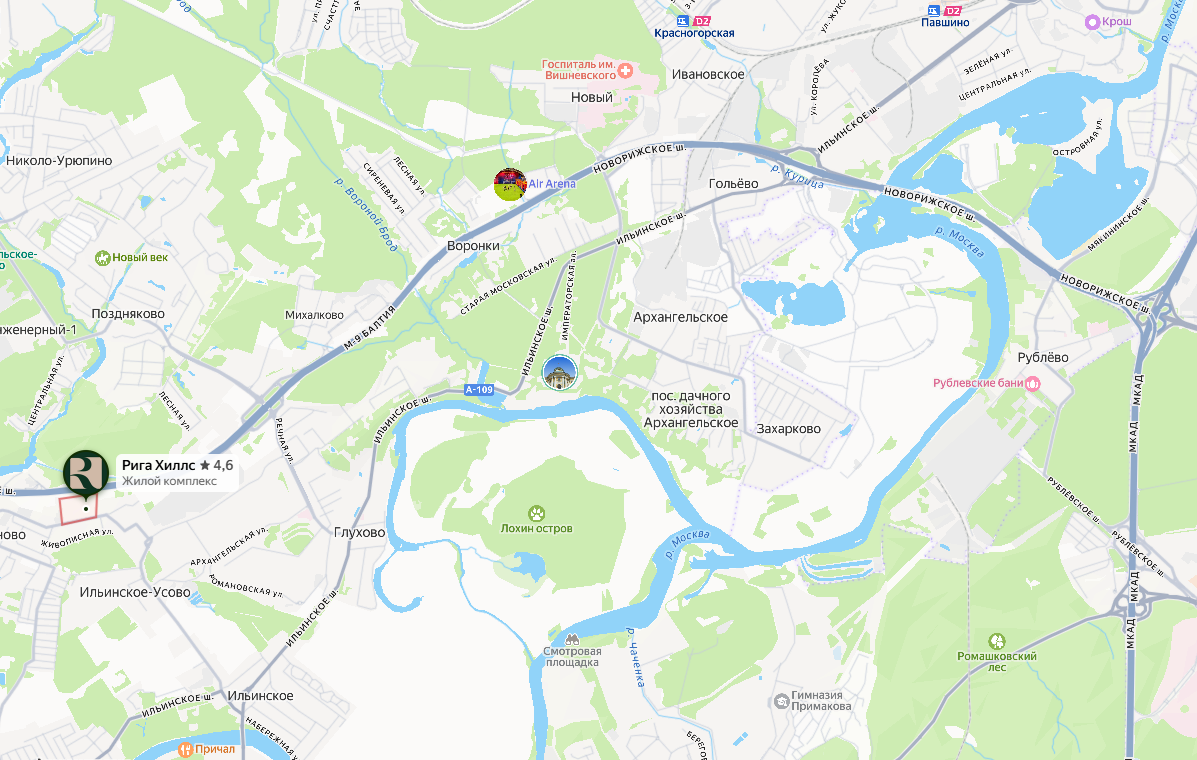Click the Рига Хиллс title label

point(159,465)
